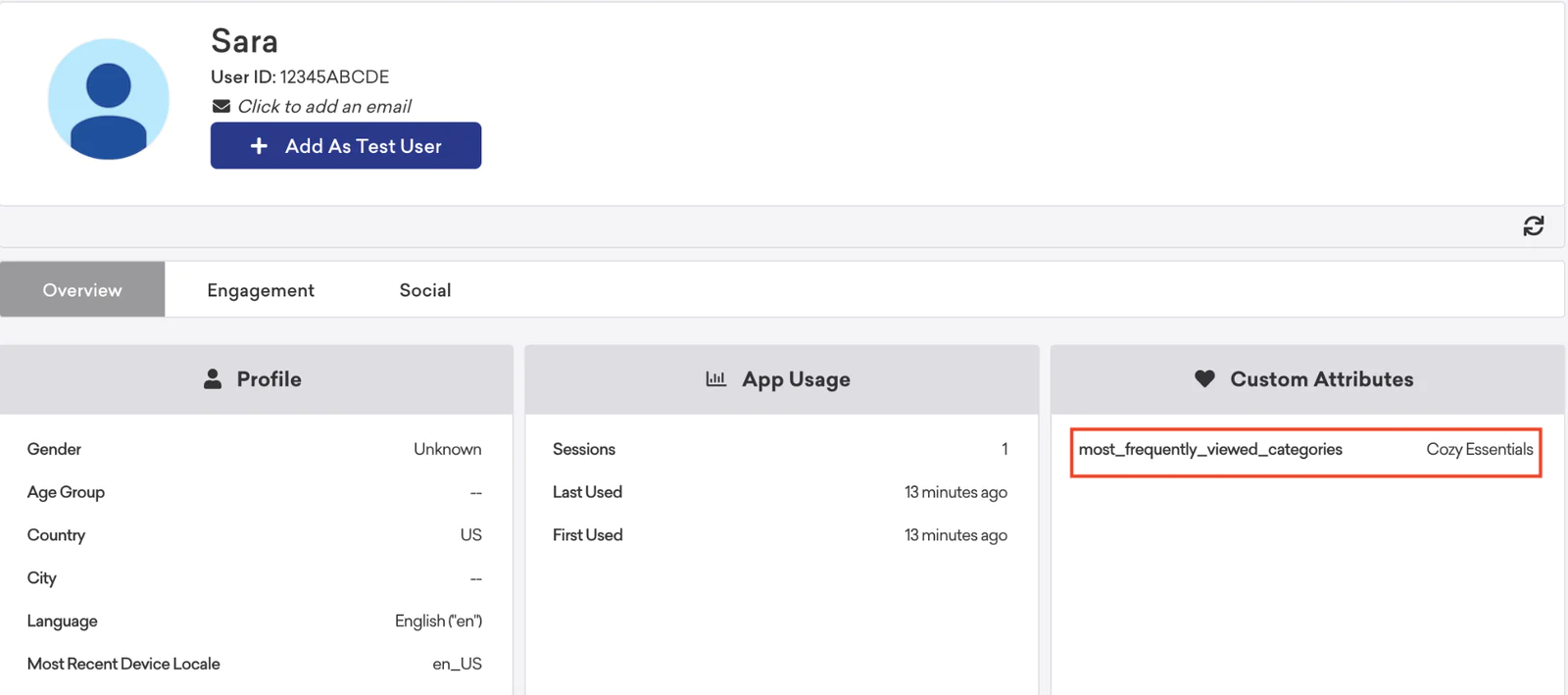Click to add an email link
1568x695 pixels.
point(323,106)
